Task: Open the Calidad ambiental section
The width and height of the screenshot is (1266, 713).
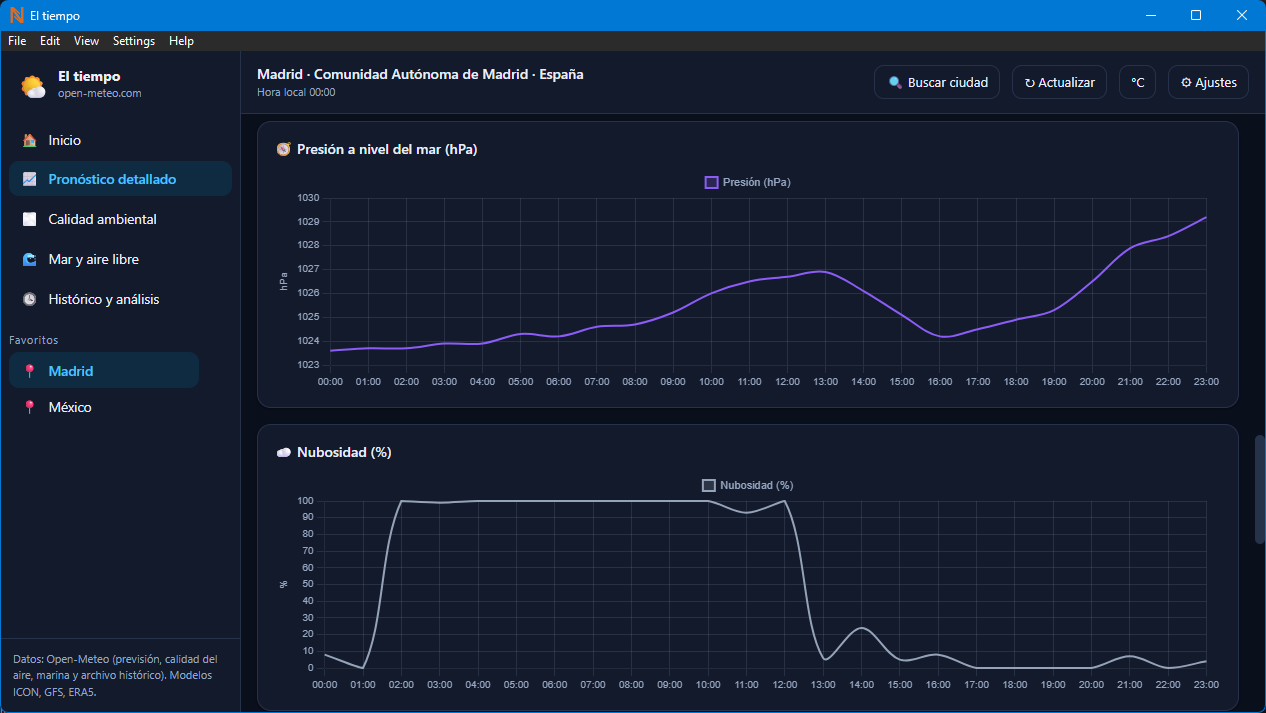Action: (x=120, y=219)
